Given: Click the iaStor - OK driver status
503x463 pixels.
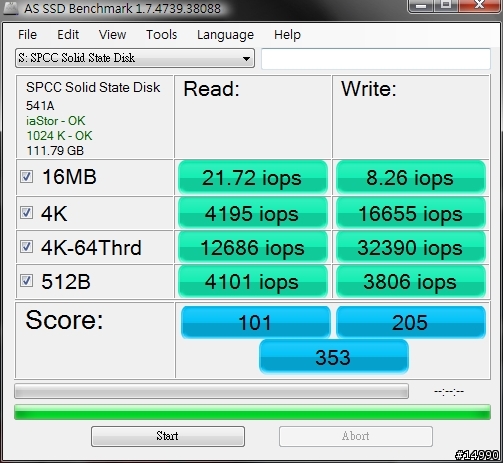Looking at the screenshot, I should [x=56, y=121].
